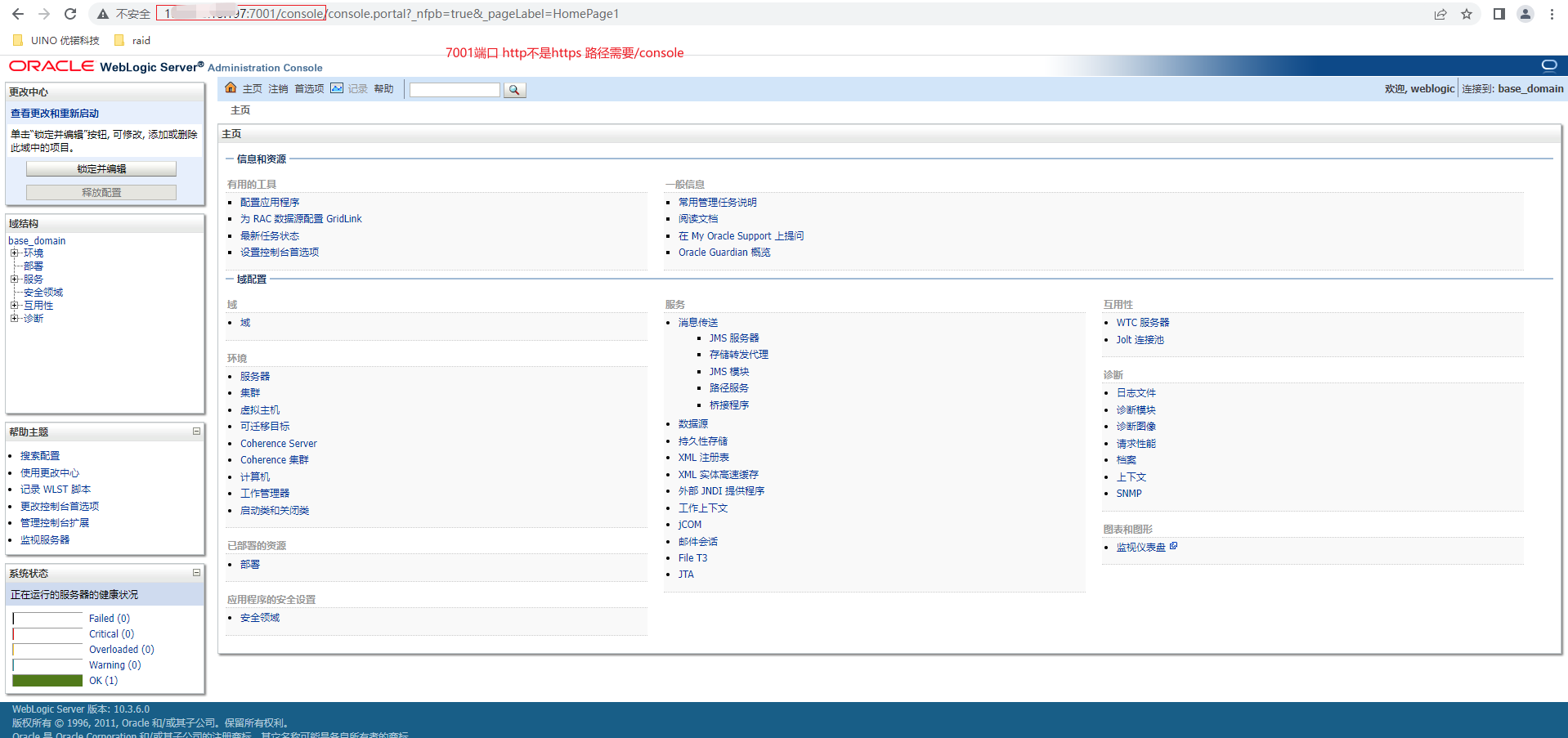Open the SNMP diagnostics link
This screenshot has width=1568, height=738.
click(1129, 494)
